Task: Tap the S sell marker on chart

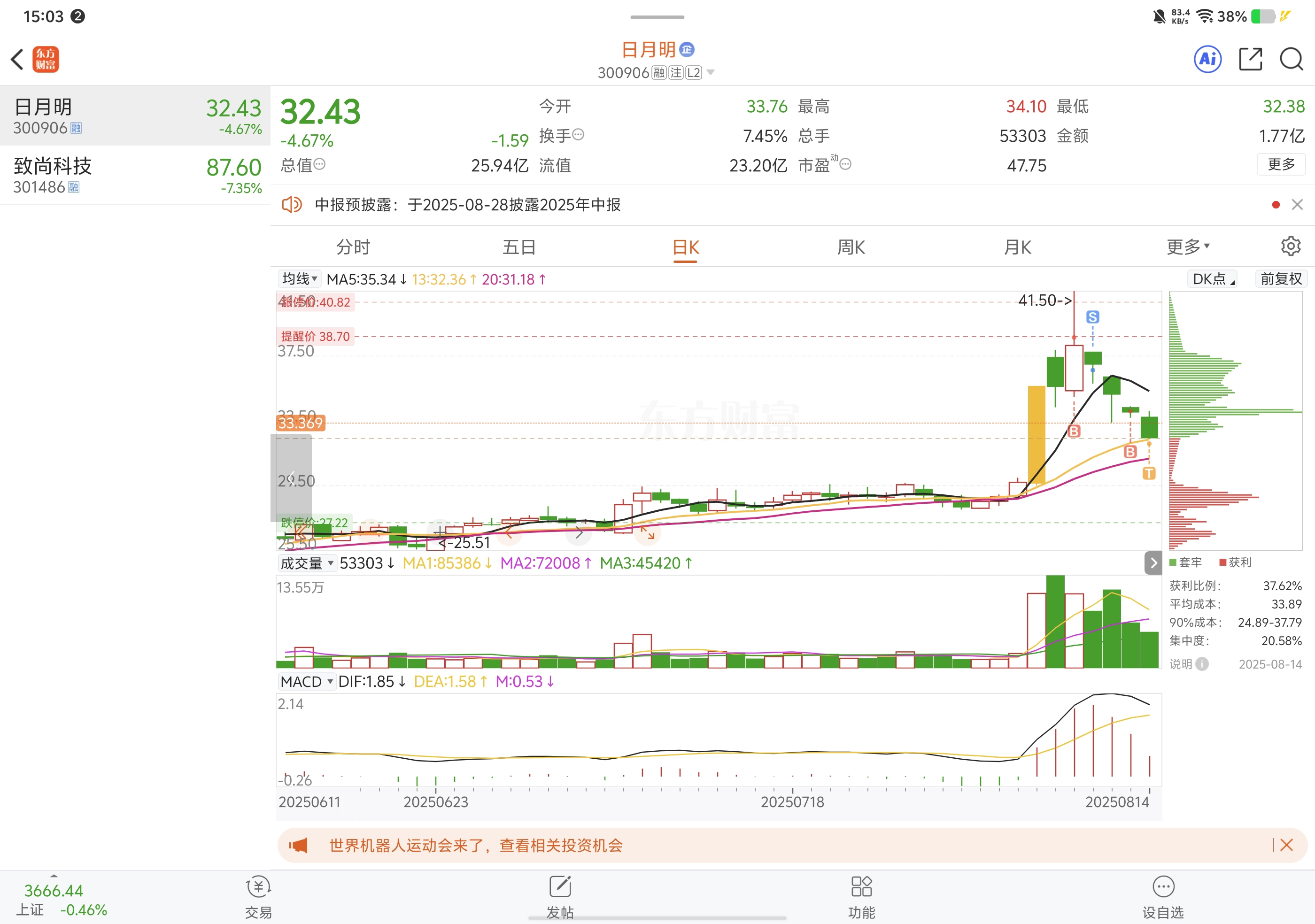Action: 1093,317
